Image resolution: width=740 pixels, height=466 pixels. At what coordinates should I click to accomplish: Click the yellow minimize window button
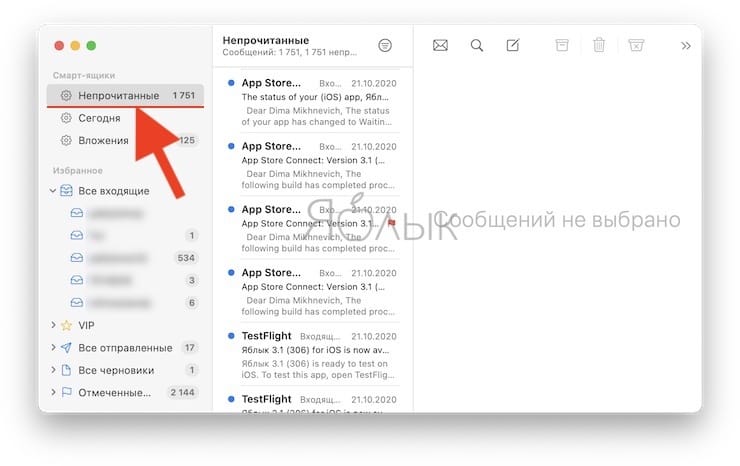(x=75, y=45)
